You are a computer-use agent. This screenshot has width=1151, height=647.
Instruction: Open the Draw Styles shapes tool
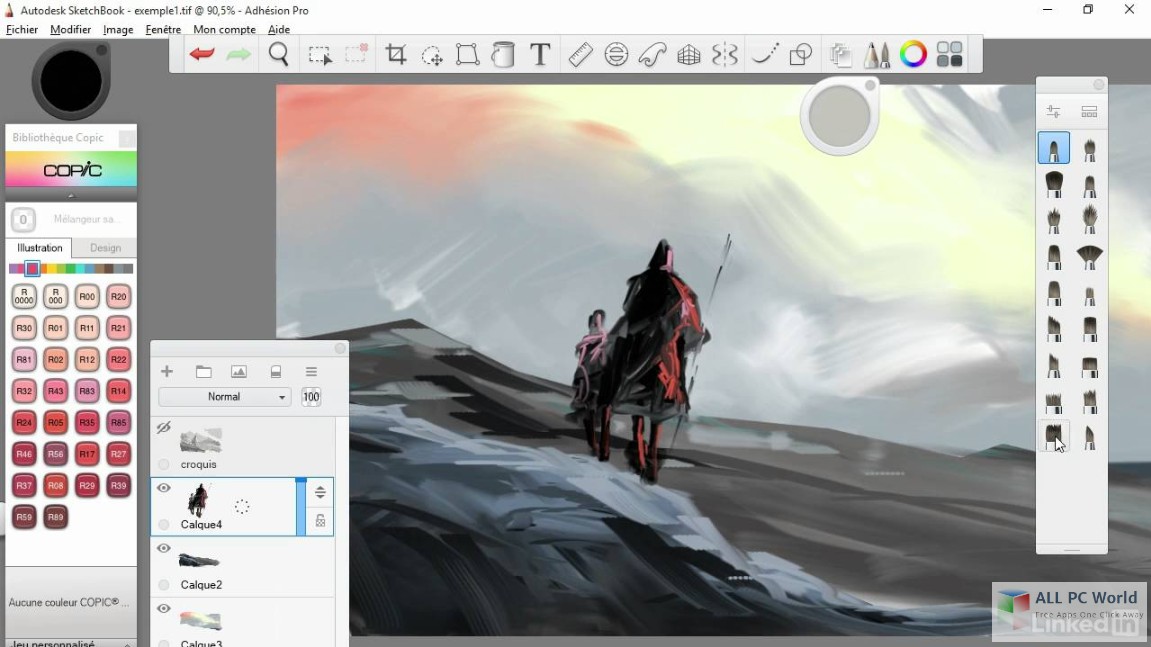[801, 54]
